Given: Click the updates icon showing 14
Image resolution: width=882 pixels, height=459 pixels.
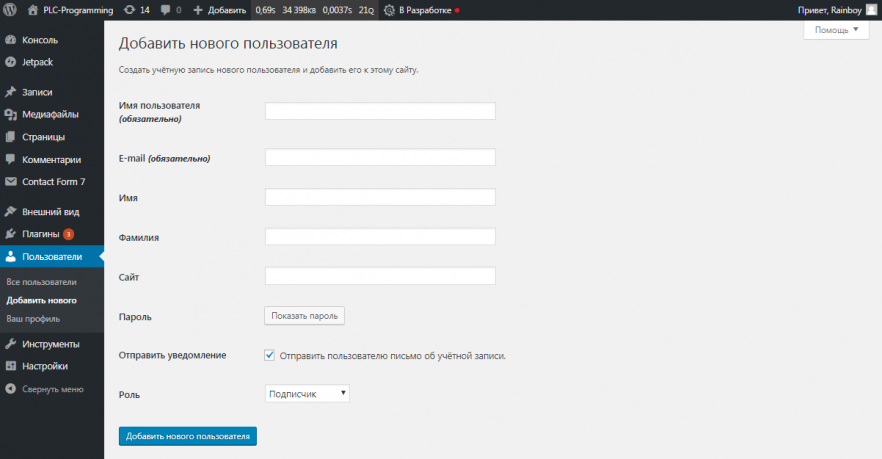Looking at the screenshot, I should pyautogui.click(x=129, y=10).
